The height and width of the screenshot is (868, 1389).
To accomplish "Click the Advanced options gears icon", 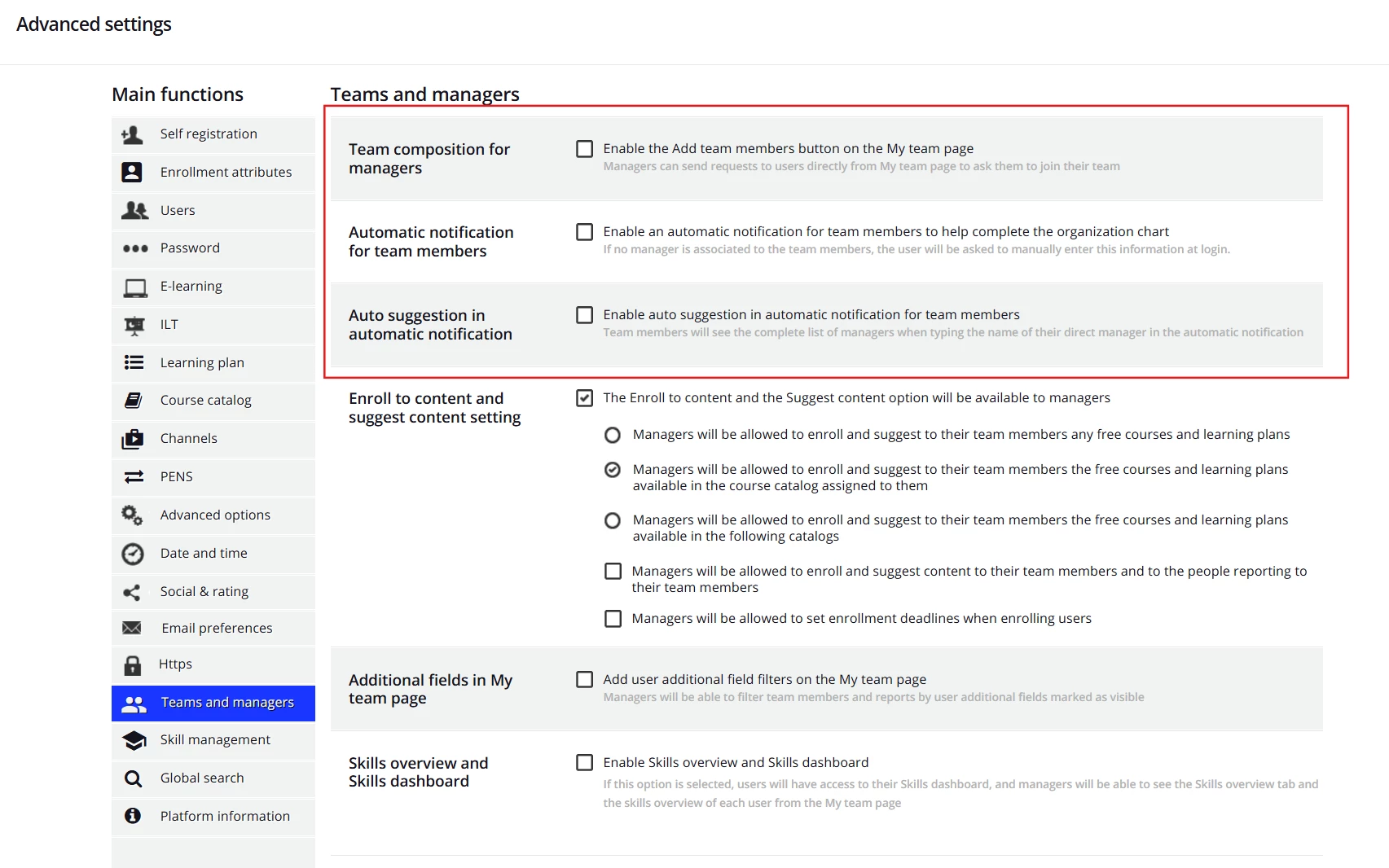I will pos(132,515).
